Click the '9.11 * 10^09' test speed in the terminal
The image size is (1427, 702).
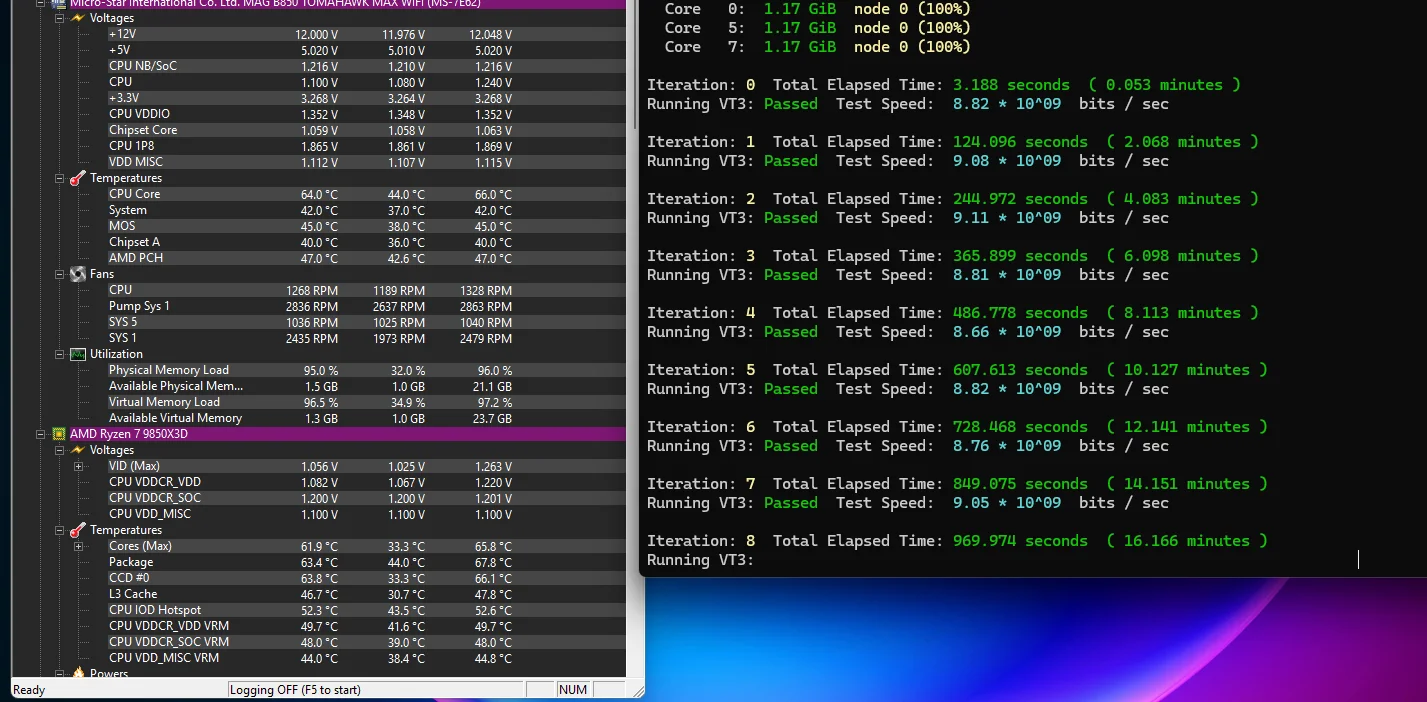pos(1007,218)
